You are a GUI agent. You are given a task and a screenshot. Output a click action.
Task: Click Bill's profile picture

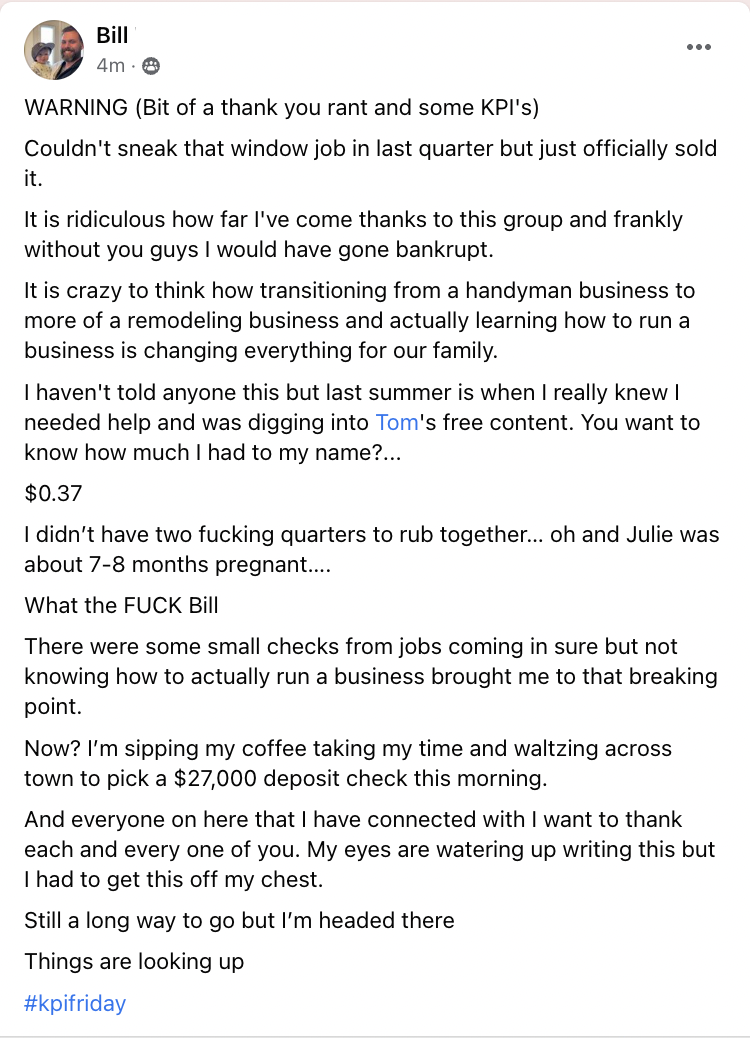(x=54, y=50)
